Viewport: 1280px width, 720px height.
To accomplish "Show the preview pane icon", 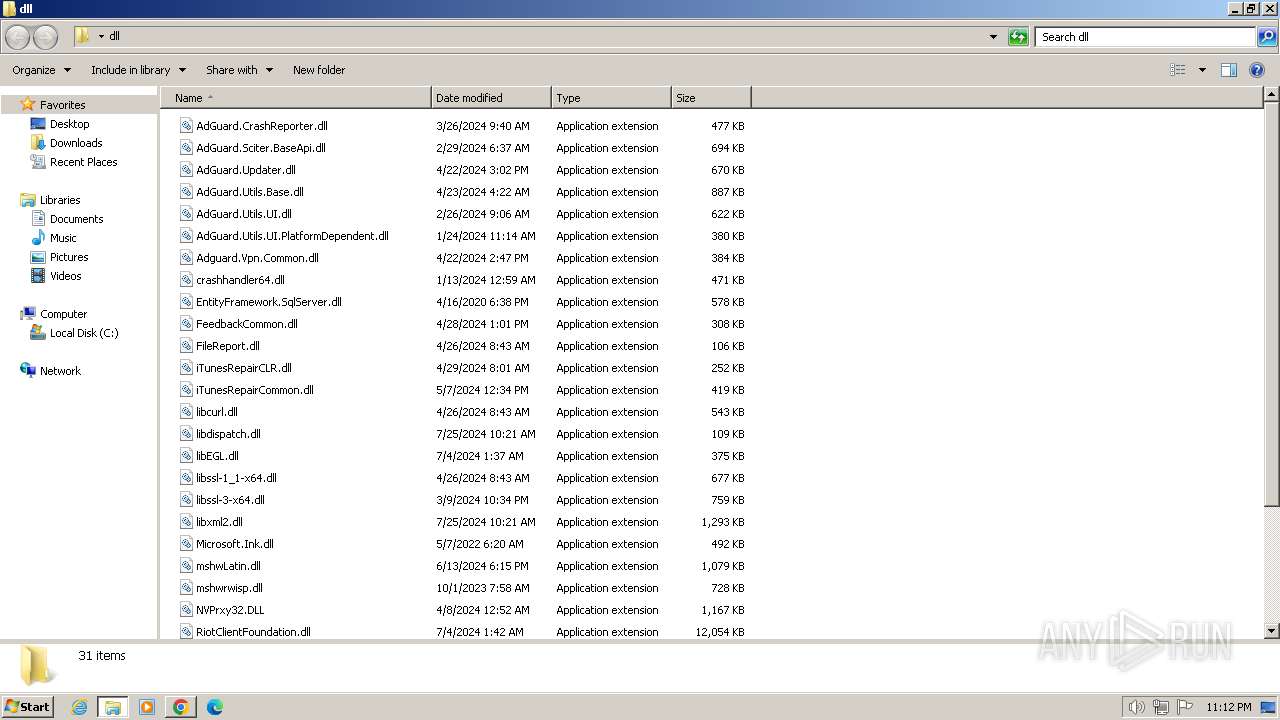I will 1229,70.
